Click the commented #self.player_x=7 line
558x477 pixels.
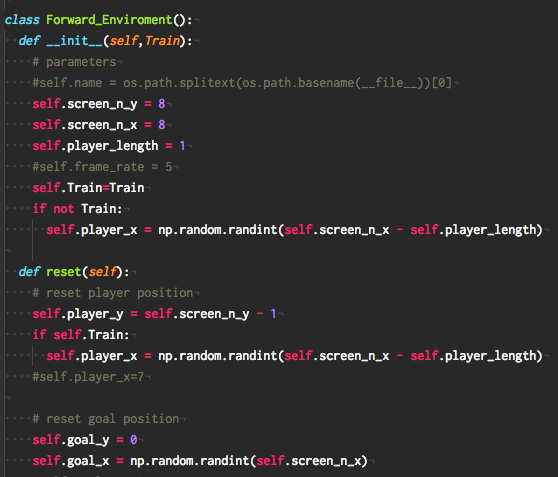[x=88, y=377]
